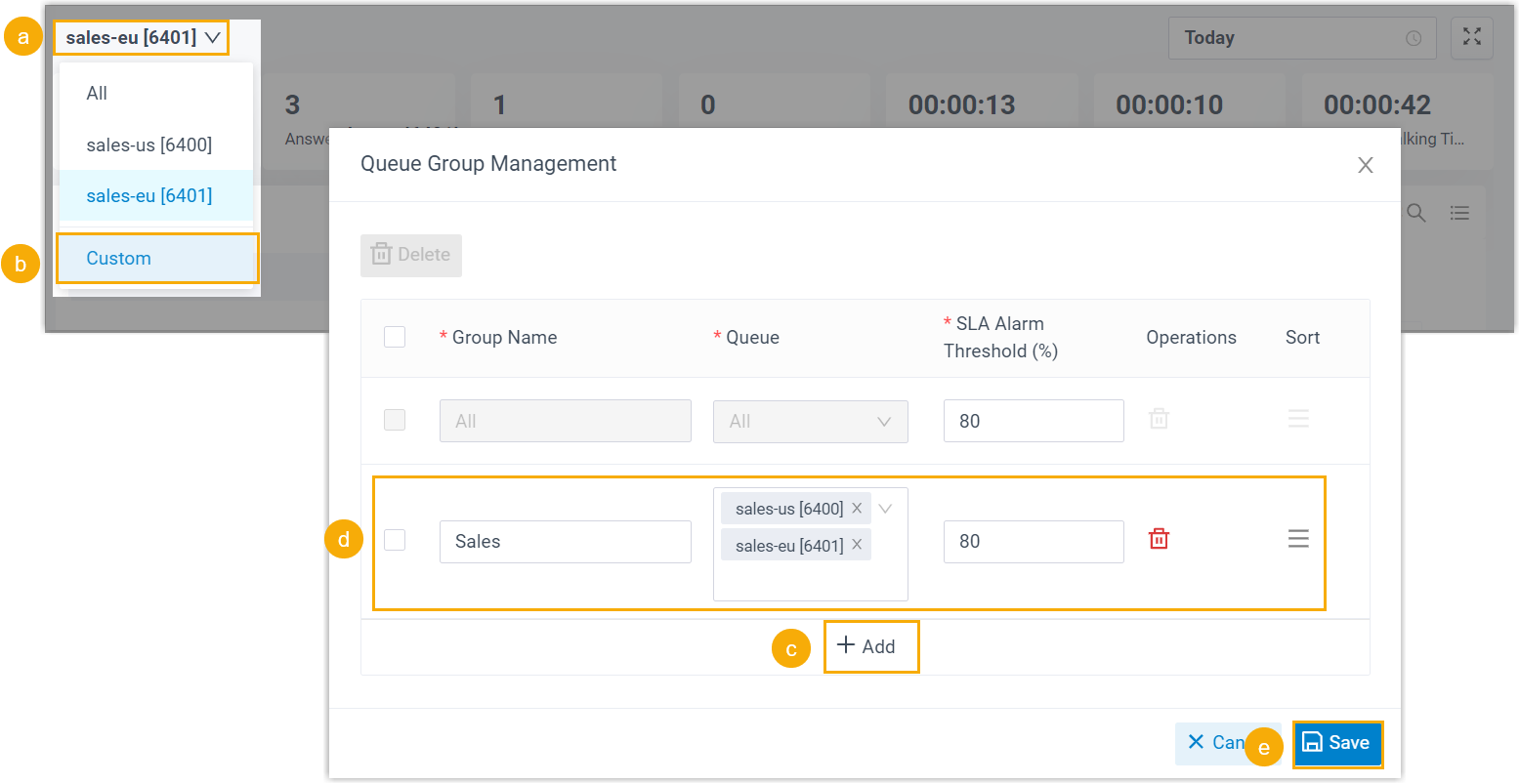Click the Sales group name input field

(565, 542)
